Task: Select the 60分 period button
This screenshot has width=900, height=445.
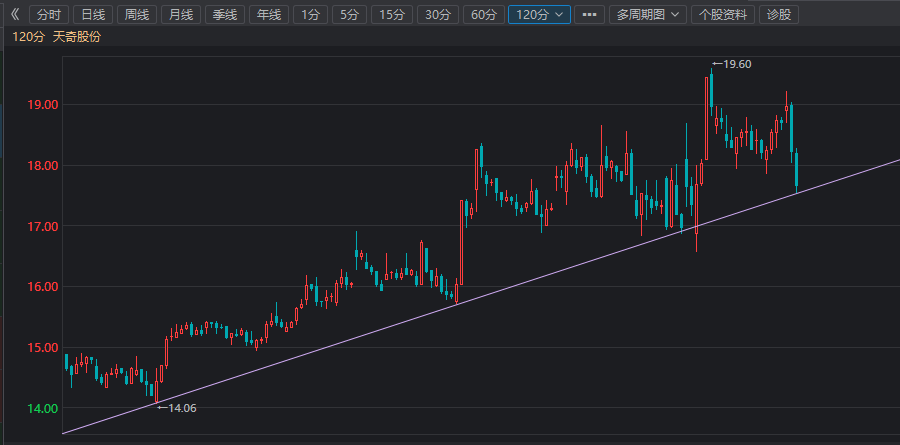Action: (x=484, y=14)
